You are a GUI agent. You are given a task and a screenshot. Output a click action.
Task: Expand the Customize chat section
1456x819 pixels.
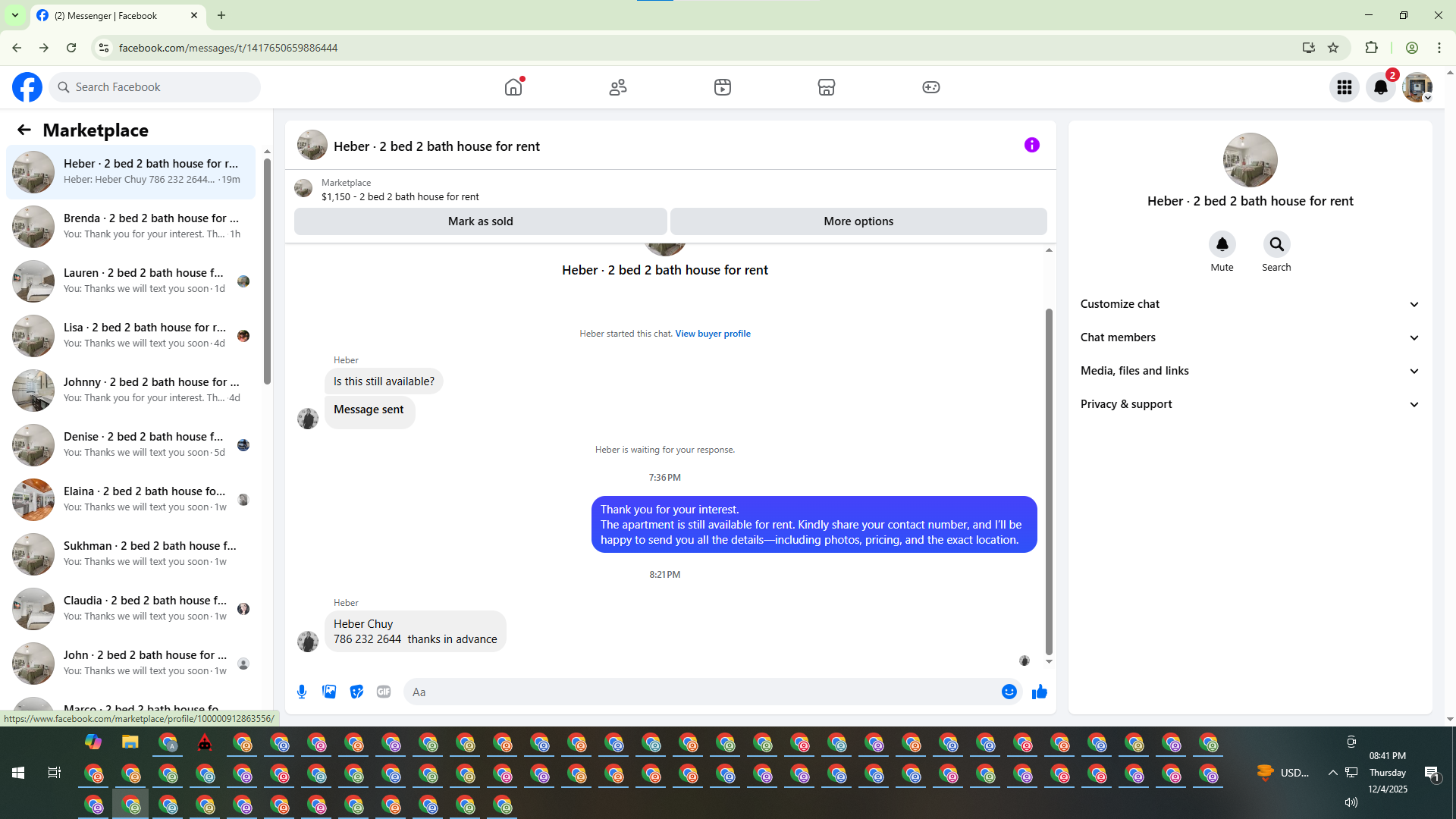click(x=1250, y=304)
